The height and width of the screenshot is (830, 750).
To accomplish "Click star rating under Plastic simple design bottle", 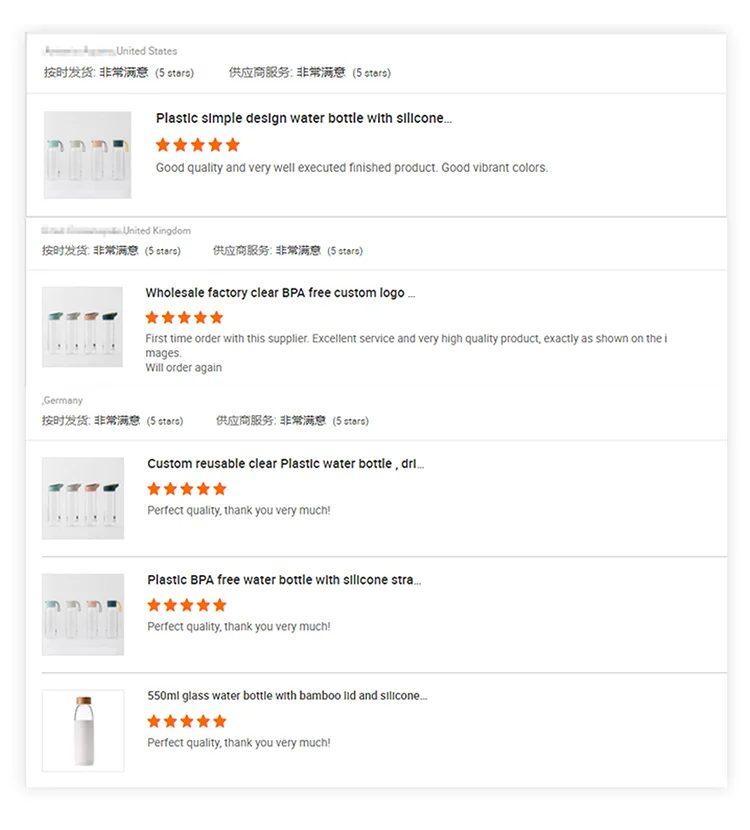I will (198, 145).
